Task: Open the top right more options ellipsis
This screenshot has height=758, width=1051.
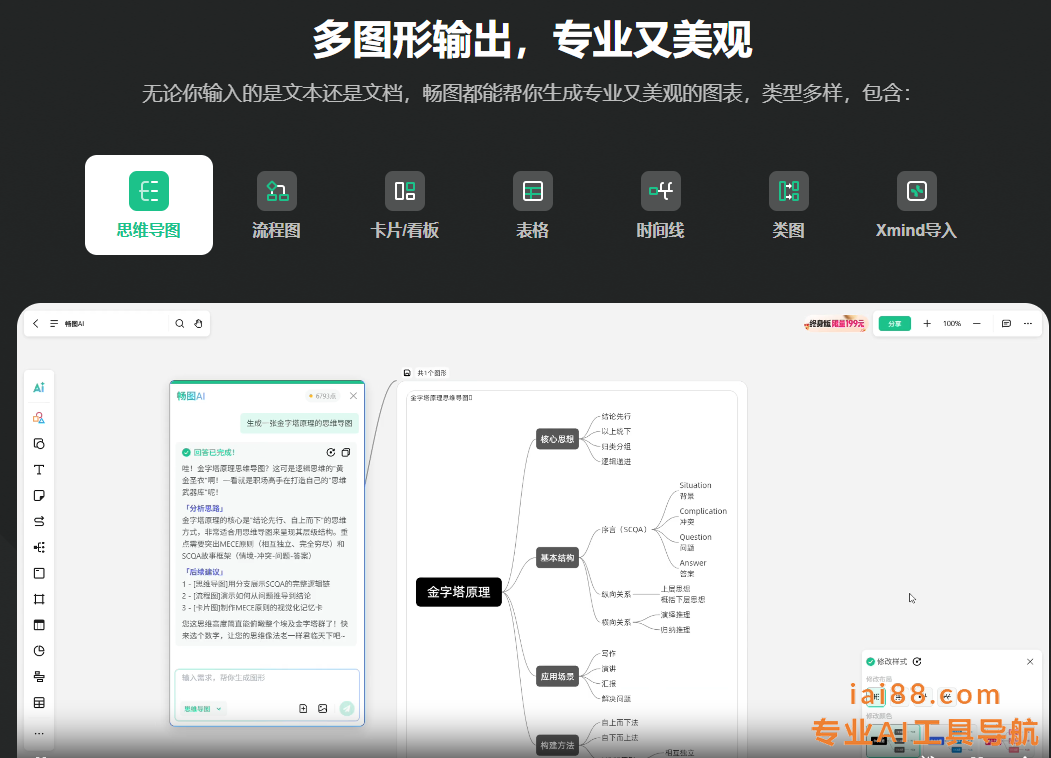Action: [x=1028, y=324]
